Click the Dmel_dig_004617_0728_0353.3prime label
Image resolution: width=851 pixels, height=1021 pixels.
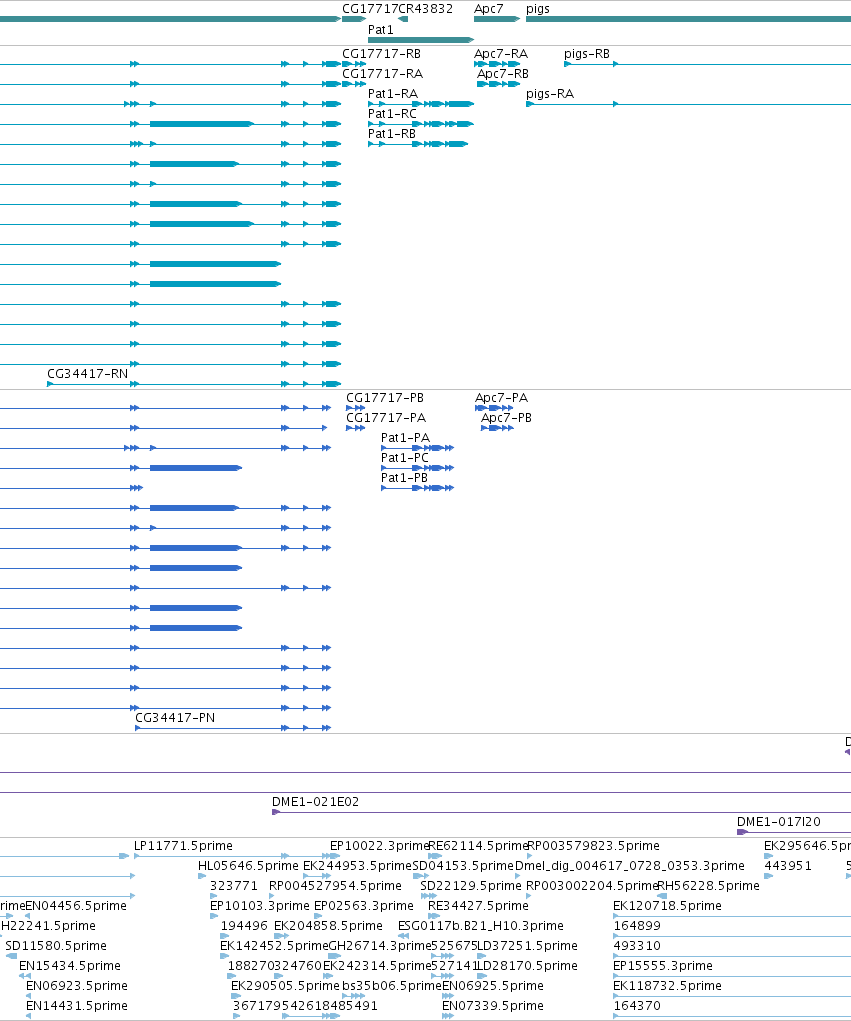pyautogui.click(x=630, y=866)
